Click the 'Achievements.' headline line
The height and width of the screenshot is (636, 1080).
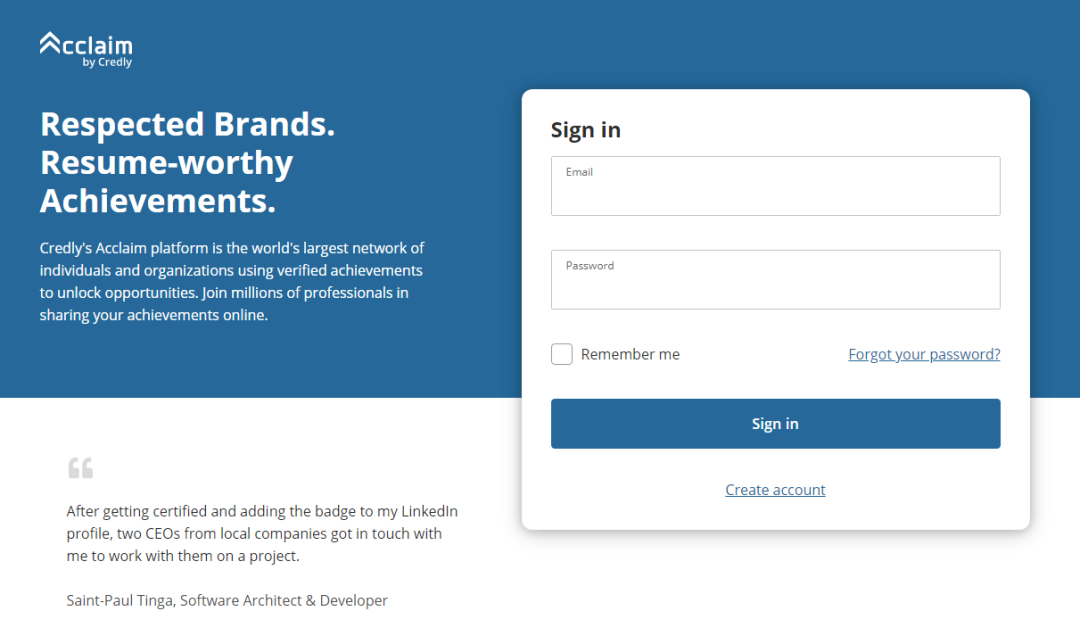[158, 201]
